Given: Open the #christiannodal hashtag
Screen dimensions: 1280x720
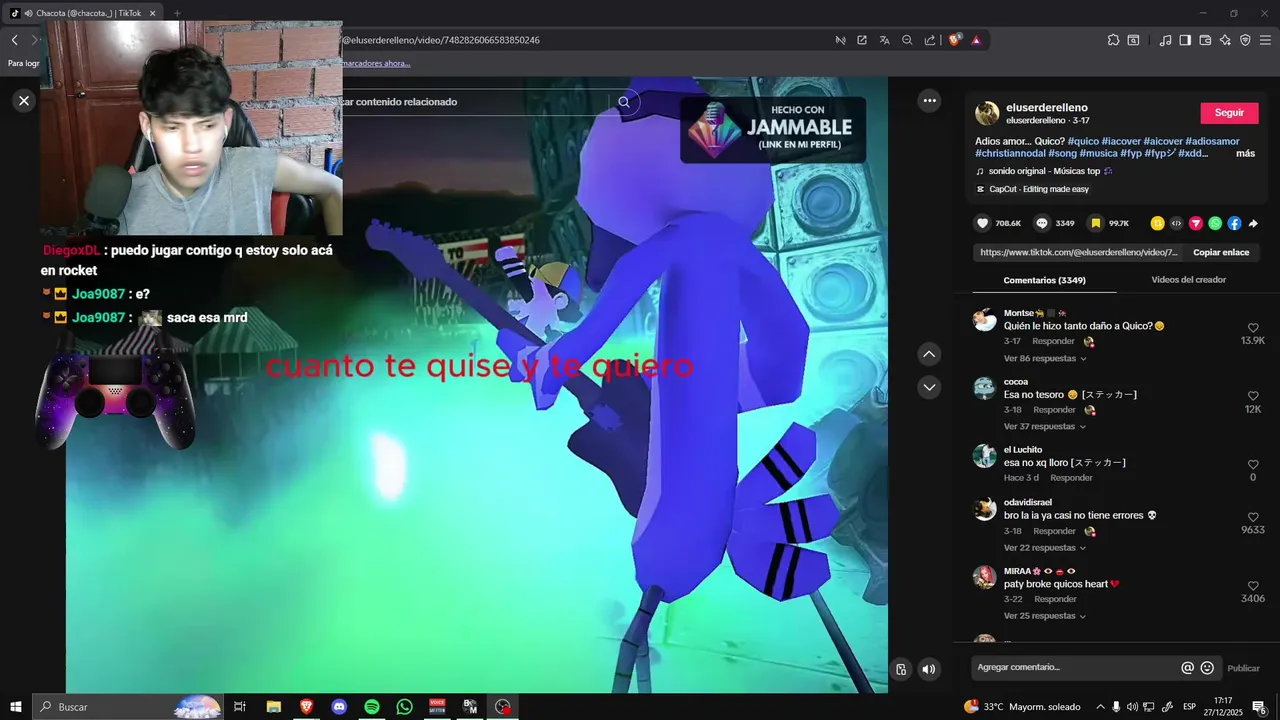Looking at the screenshot, I should 1010,153.
